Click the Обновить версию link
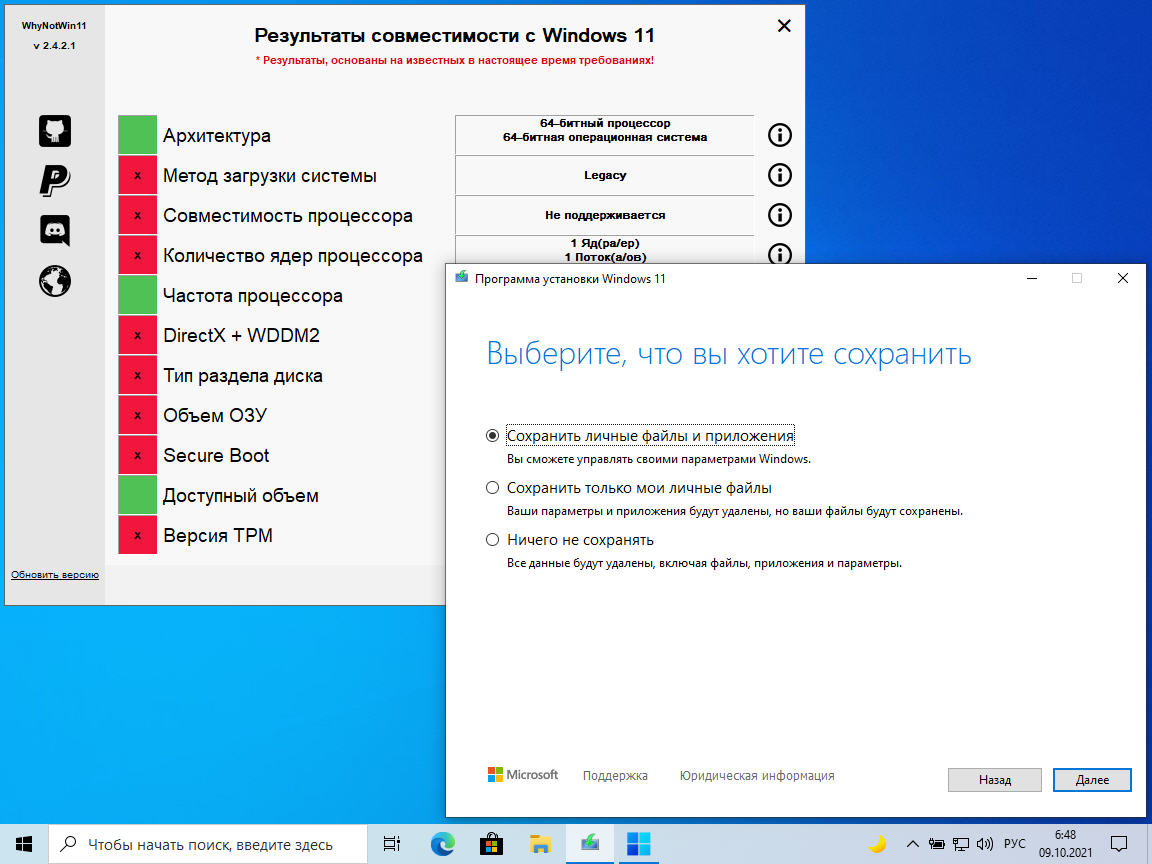The image size is (1152, 864). pos(54,575)
